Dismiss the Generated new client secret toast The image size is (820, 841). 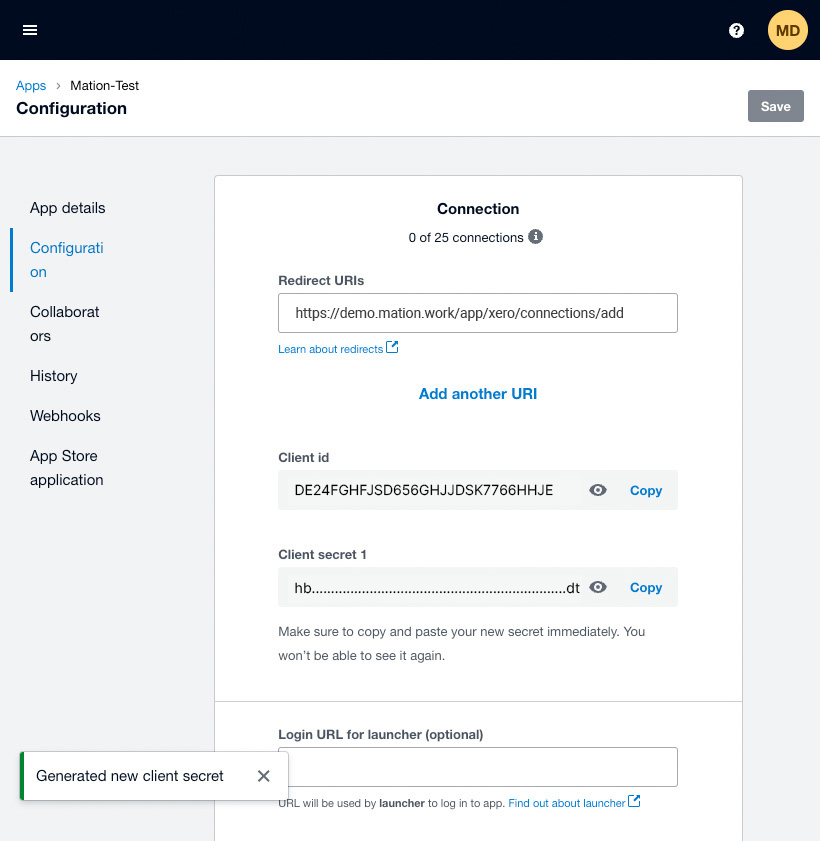tap(263, 776)
